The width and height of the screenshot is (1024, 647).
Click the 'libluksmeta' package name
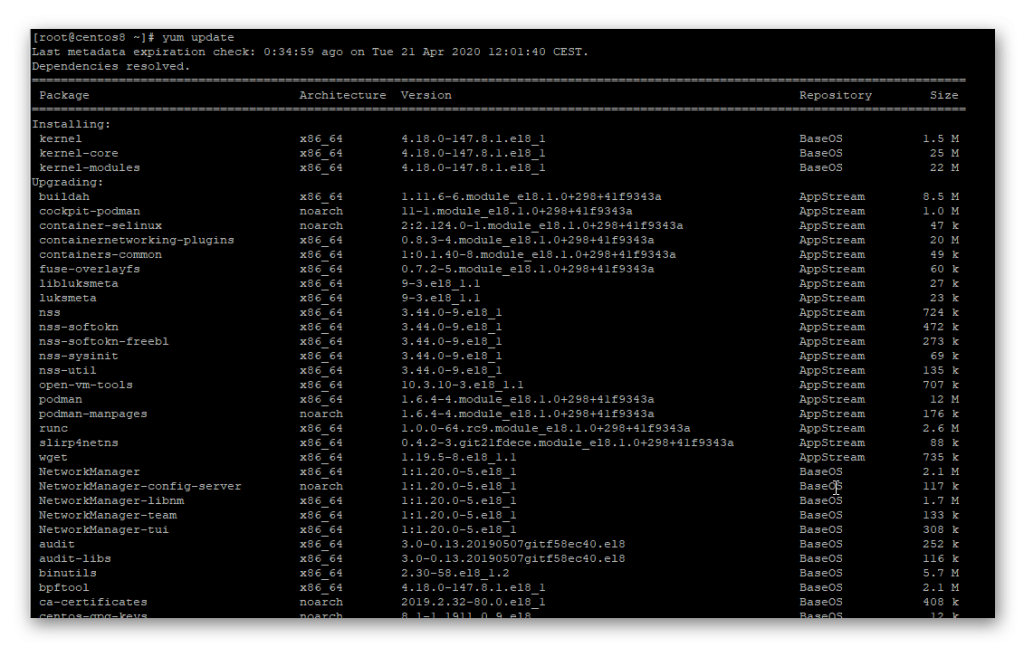[x=78, y=283]
